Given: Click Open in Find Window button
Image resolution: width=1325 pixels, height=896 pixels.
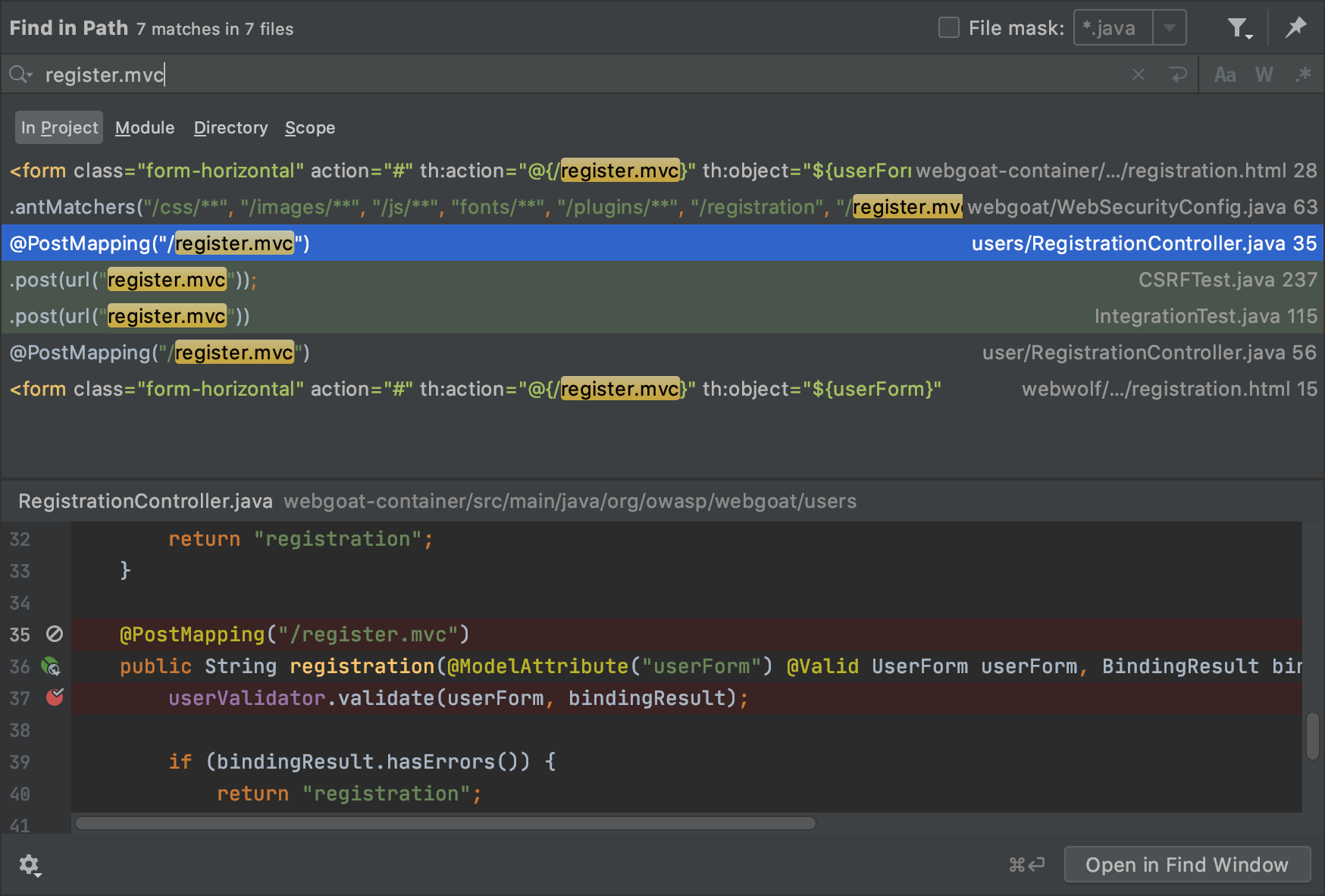Looking at the screenshot, I should tap(1186, 865).
